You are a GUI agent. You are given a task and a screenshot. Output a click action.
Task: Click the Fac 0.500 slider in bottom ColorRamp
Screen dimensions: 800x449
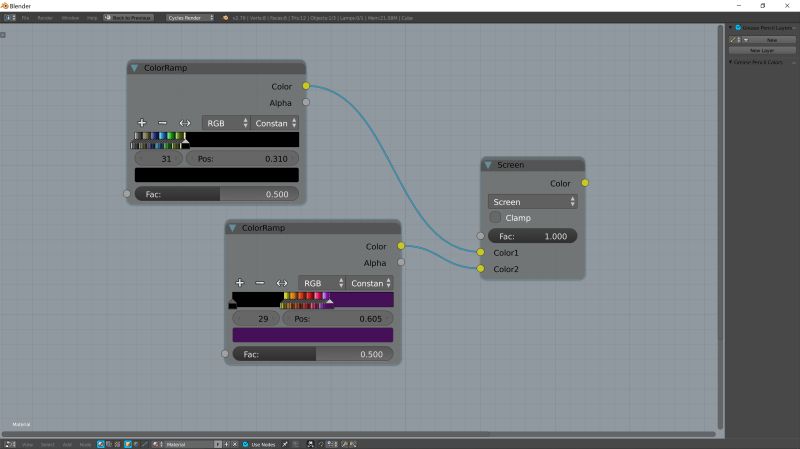tap(313, 354)
